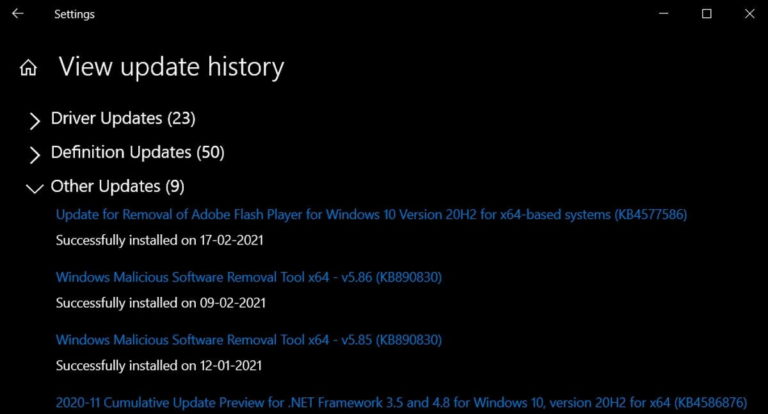Image resolution: width=768 pixels, height=414 pixels.
Task: Click the Settings title text
Action: click(75, 14)
